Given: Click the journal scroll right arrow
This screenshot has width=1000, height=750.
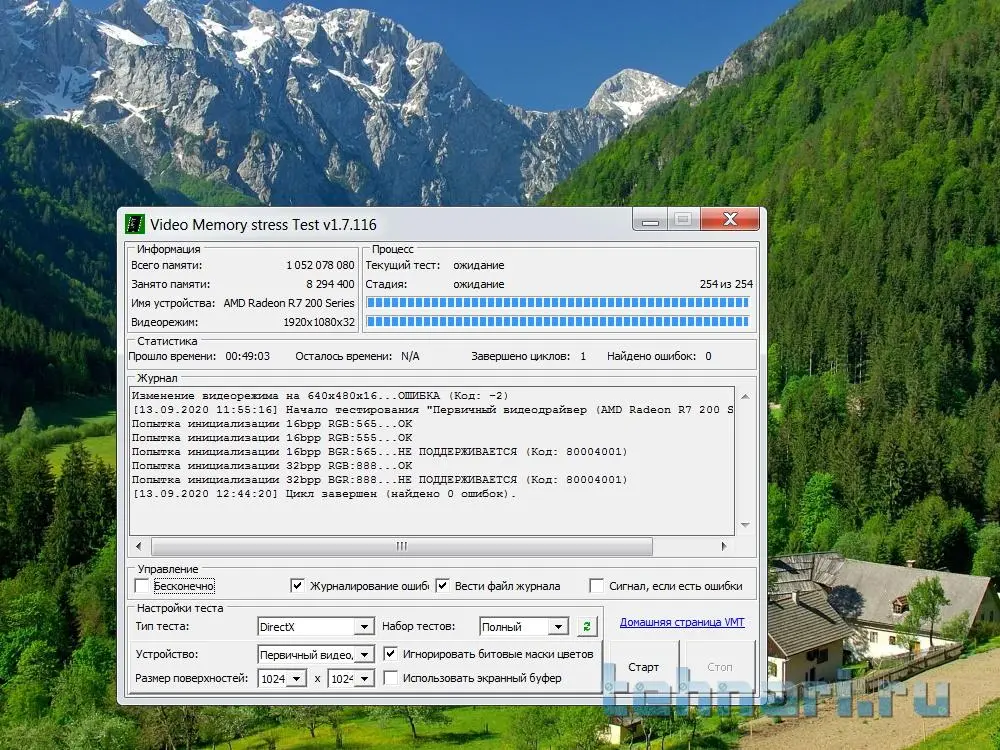Looking at the screenshot, I should pos(724,546).
